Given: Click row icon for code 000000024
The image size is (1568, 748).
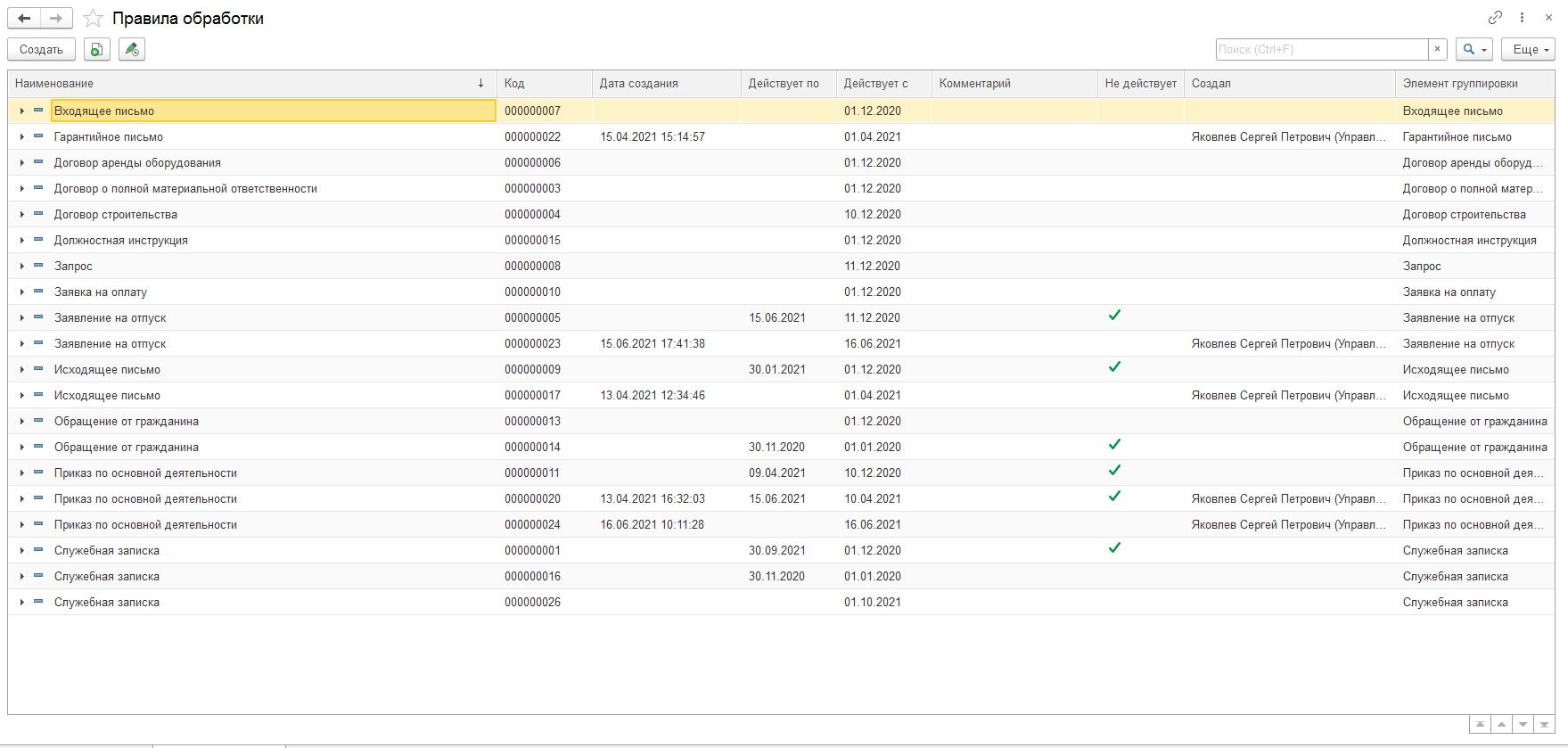Looking at the screenshot, I should [x=38, y=524].
